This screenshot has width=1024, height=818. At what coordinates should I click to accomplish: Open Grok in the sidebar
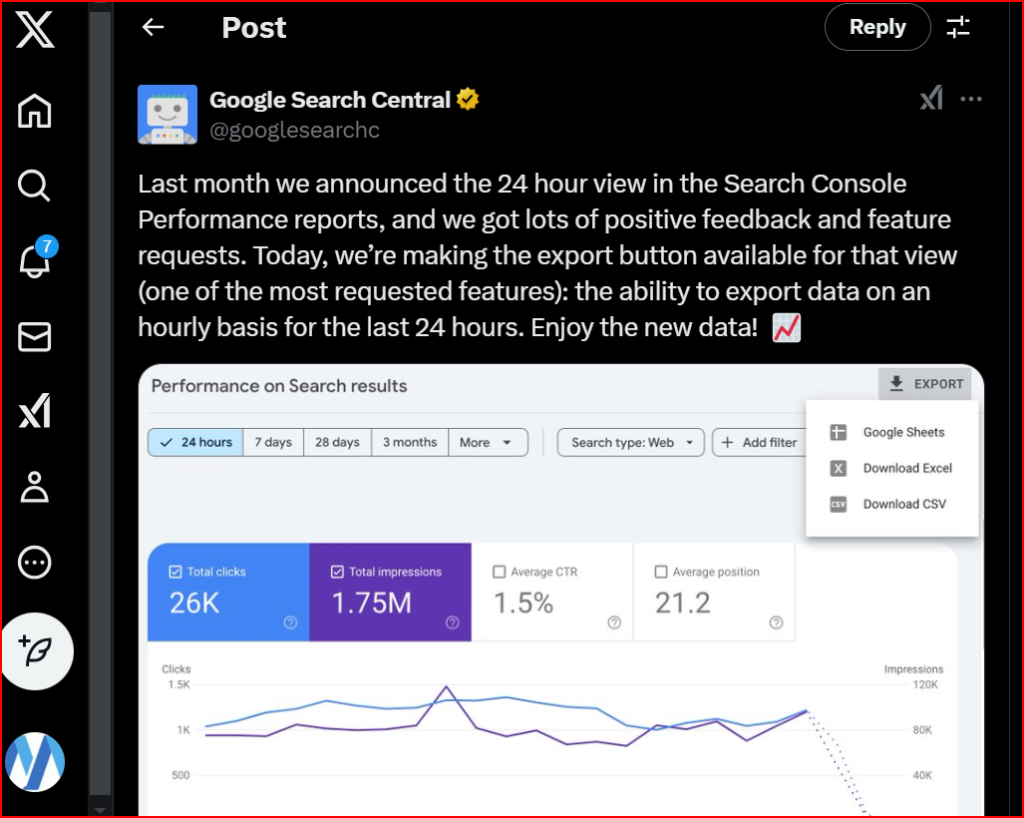[35, 411]
